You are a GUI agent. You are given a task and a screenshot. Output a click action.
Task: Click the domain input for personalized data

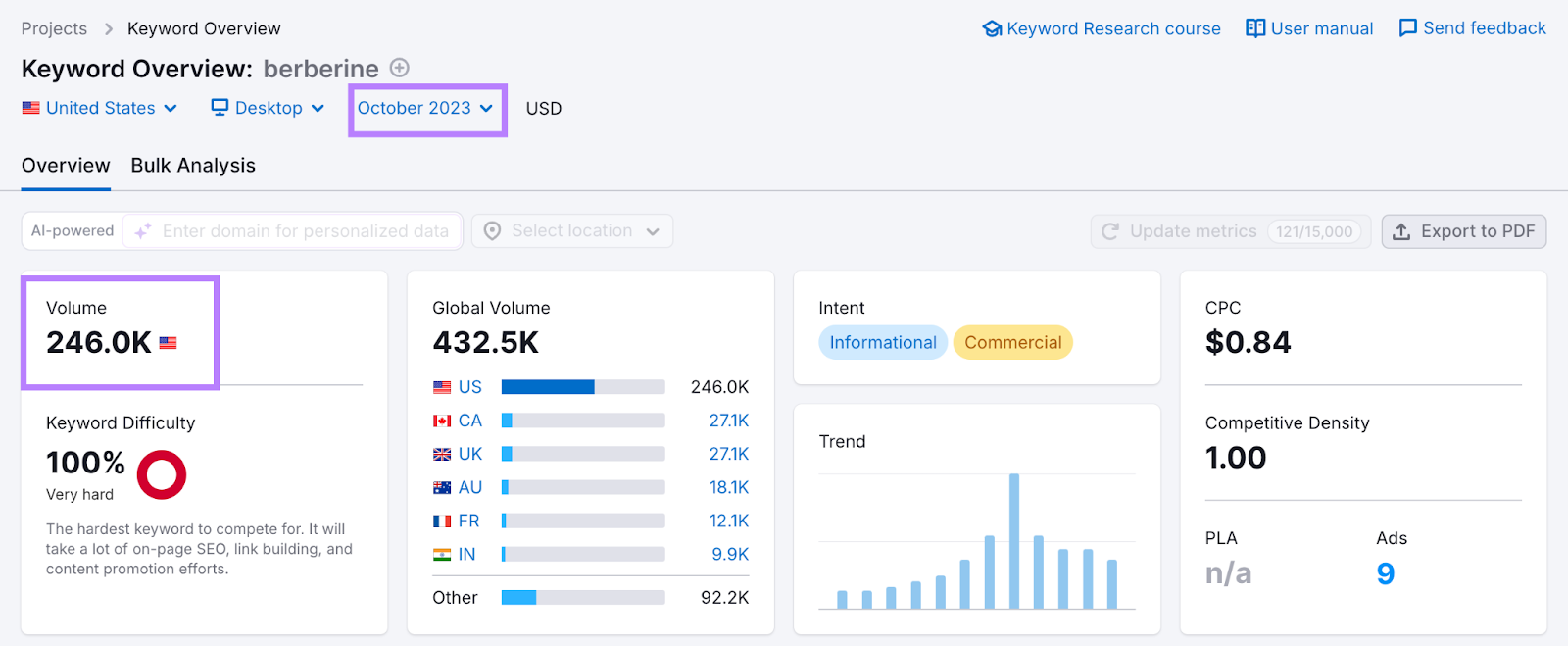tap(306, 231)
